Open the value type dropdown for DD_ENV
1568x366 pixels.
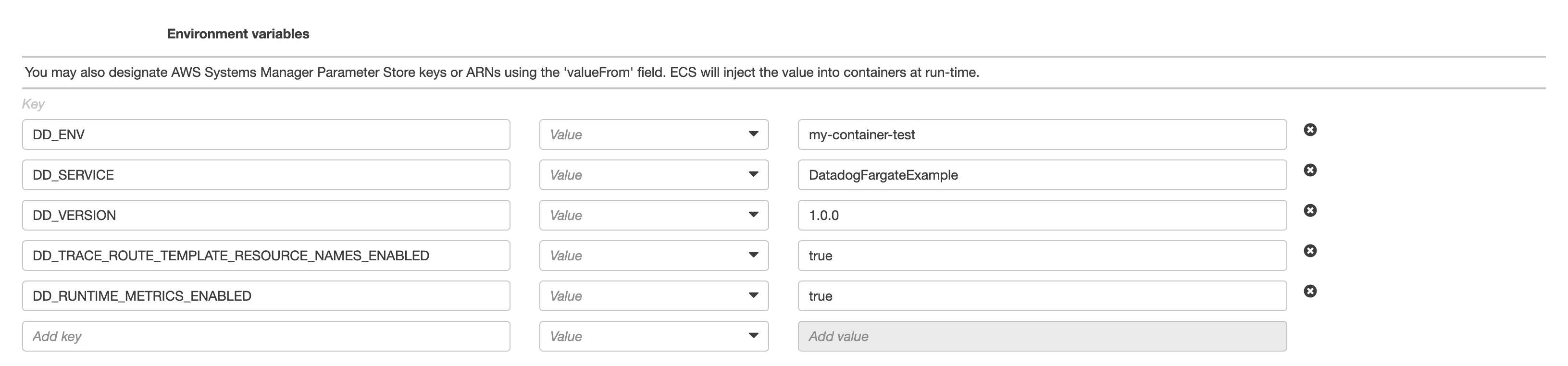(755, 134)
